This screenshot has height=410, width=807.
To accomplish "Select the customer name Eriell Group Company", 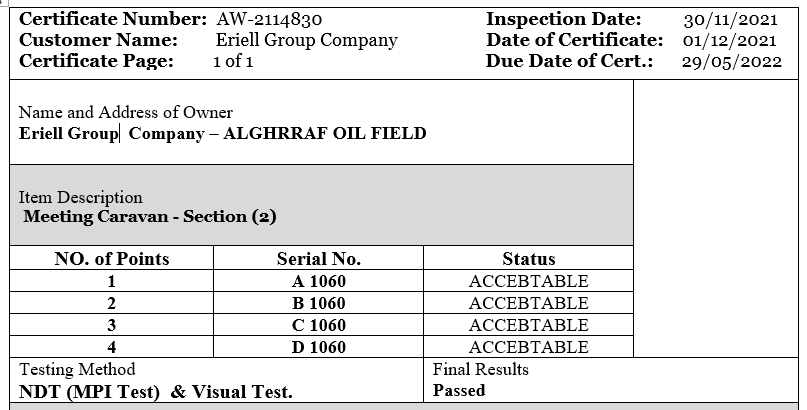I will point(307,40).
